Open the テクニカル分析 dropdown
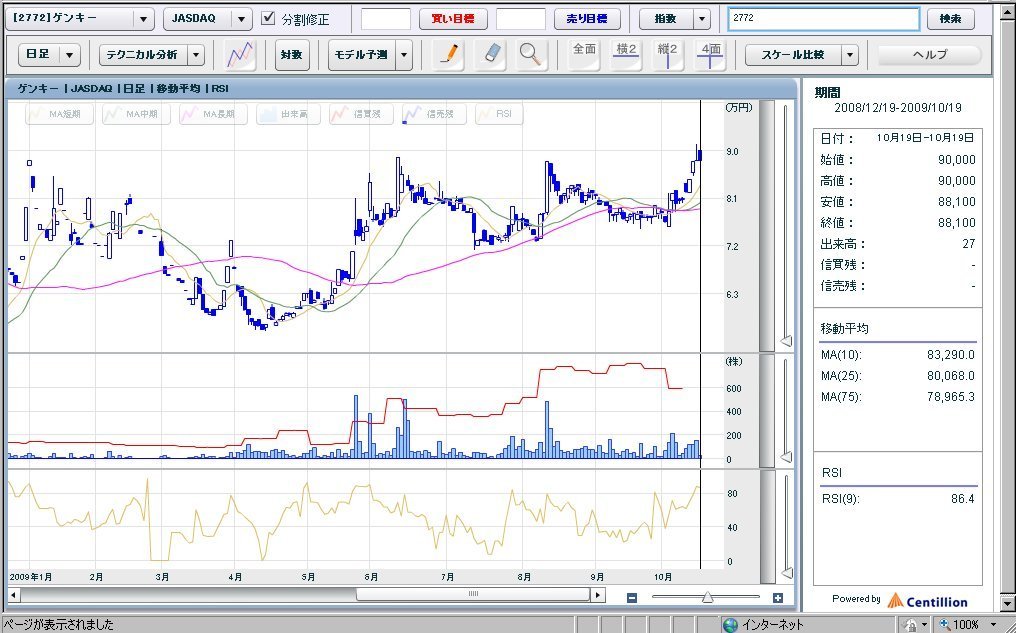 [x=196, y=56]
